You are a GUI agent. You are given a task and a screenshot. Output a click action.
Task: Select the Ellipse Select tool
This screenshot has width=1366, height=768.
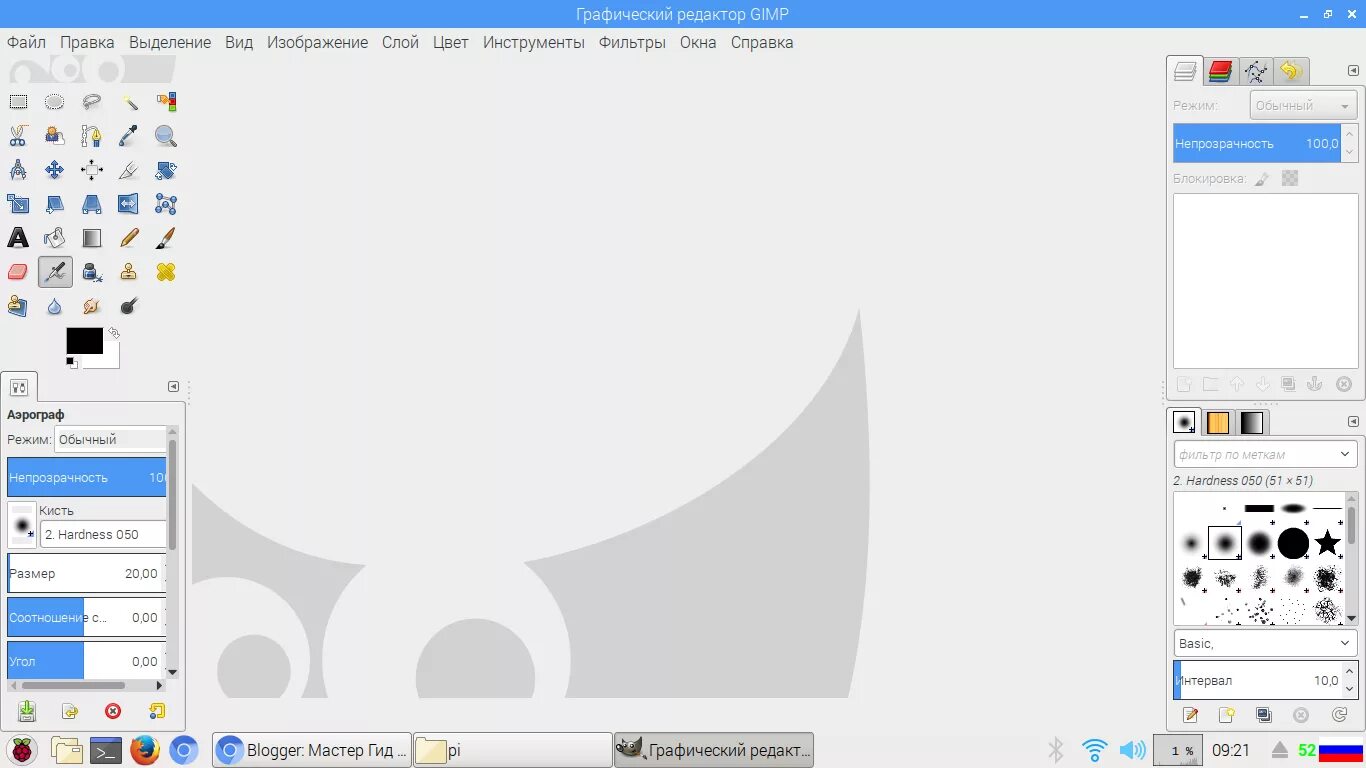[x=55, y=102]
